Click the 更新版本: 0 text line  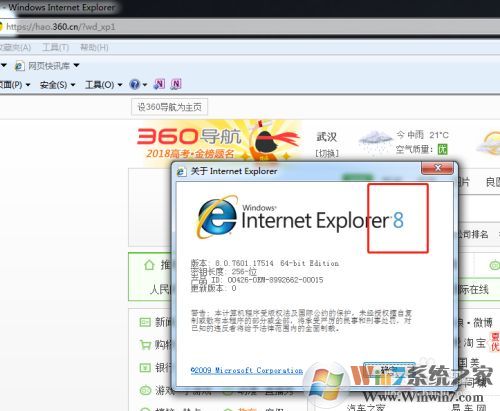(213, 288)
